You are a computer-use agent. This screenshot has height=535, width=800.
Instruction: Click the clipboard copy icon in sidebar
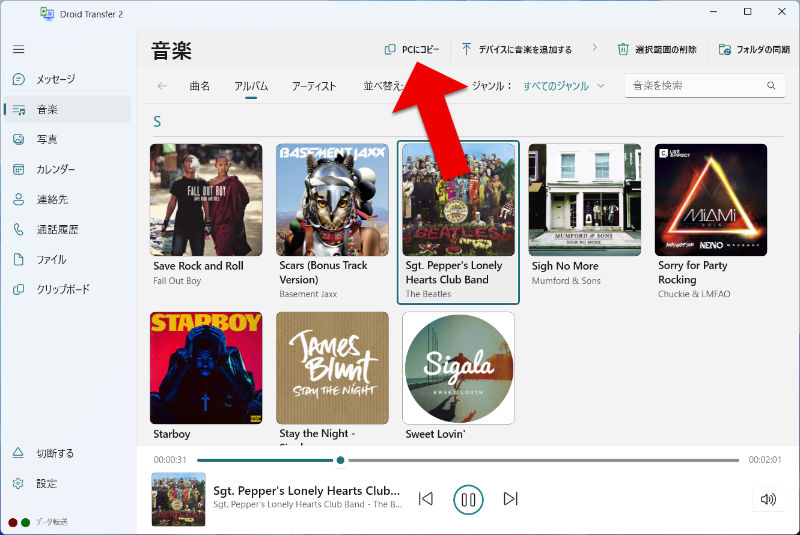pos(18,289)
